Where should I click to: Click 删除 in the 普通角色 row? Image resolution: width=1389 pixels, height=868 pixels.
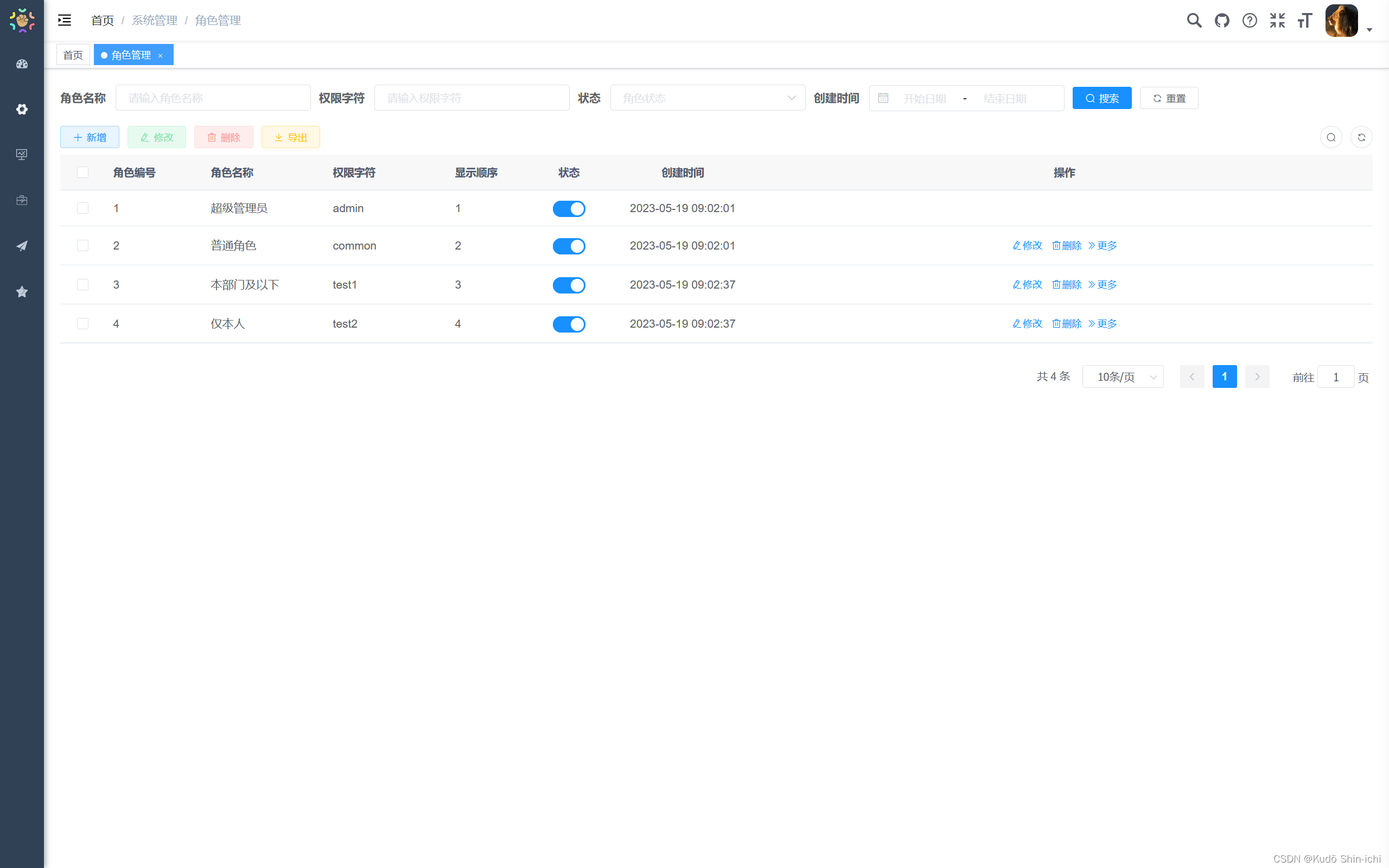(1066, 246)
